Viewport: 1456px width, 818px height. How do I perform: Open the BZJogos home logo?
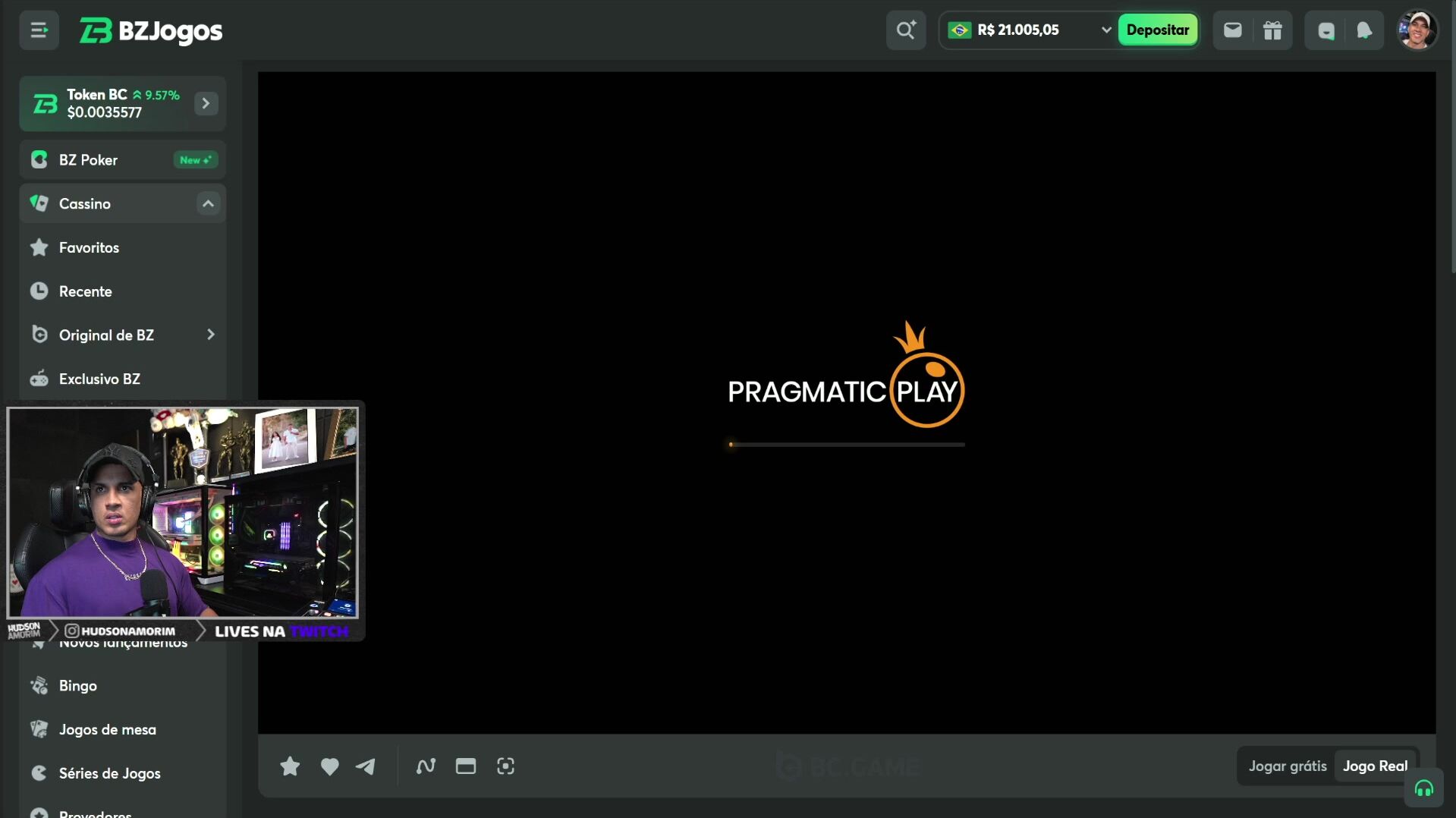151,31
